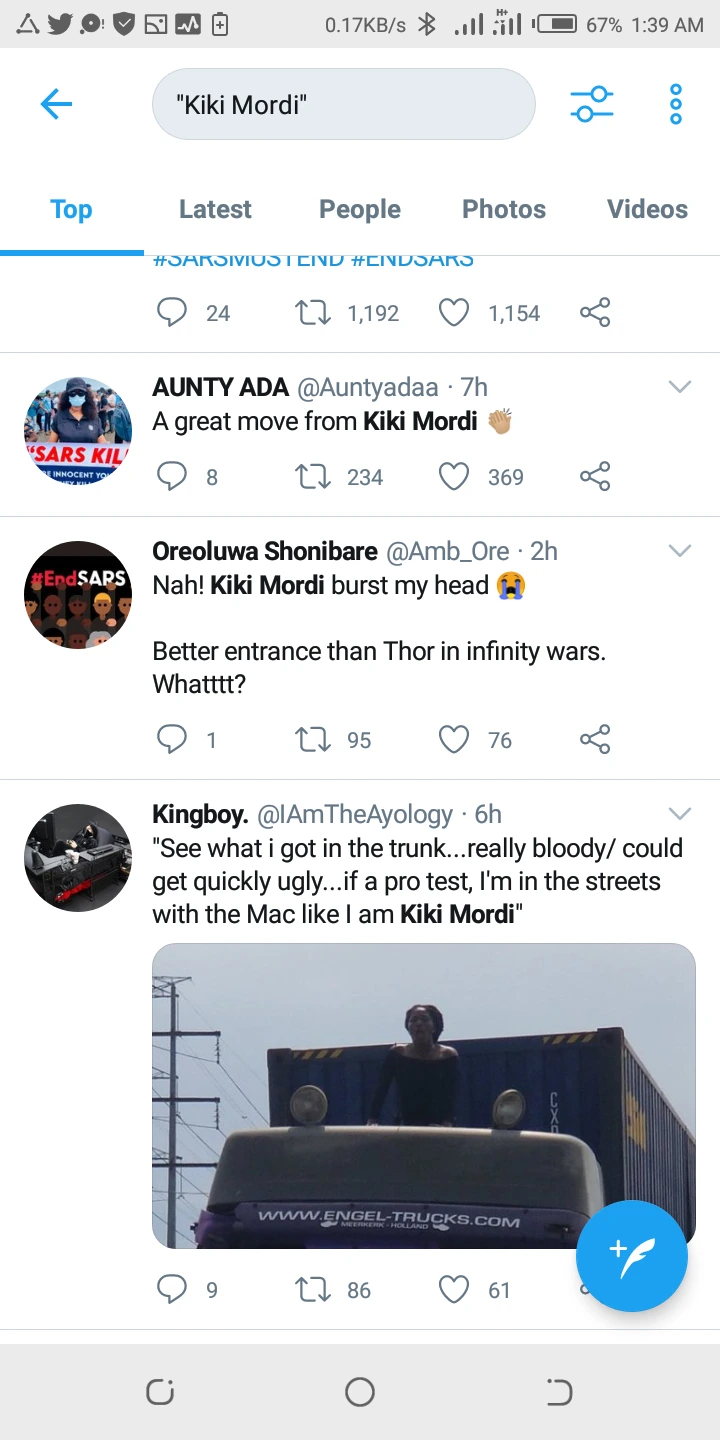Tap the back arrow icon
Image resolution: width=720 pixels, height=1440 pixels.
tap(56, 104)
